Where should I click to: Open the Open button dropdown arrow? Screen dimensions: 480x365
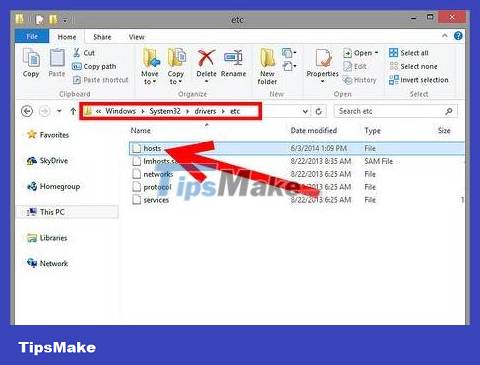click(376, 53)
